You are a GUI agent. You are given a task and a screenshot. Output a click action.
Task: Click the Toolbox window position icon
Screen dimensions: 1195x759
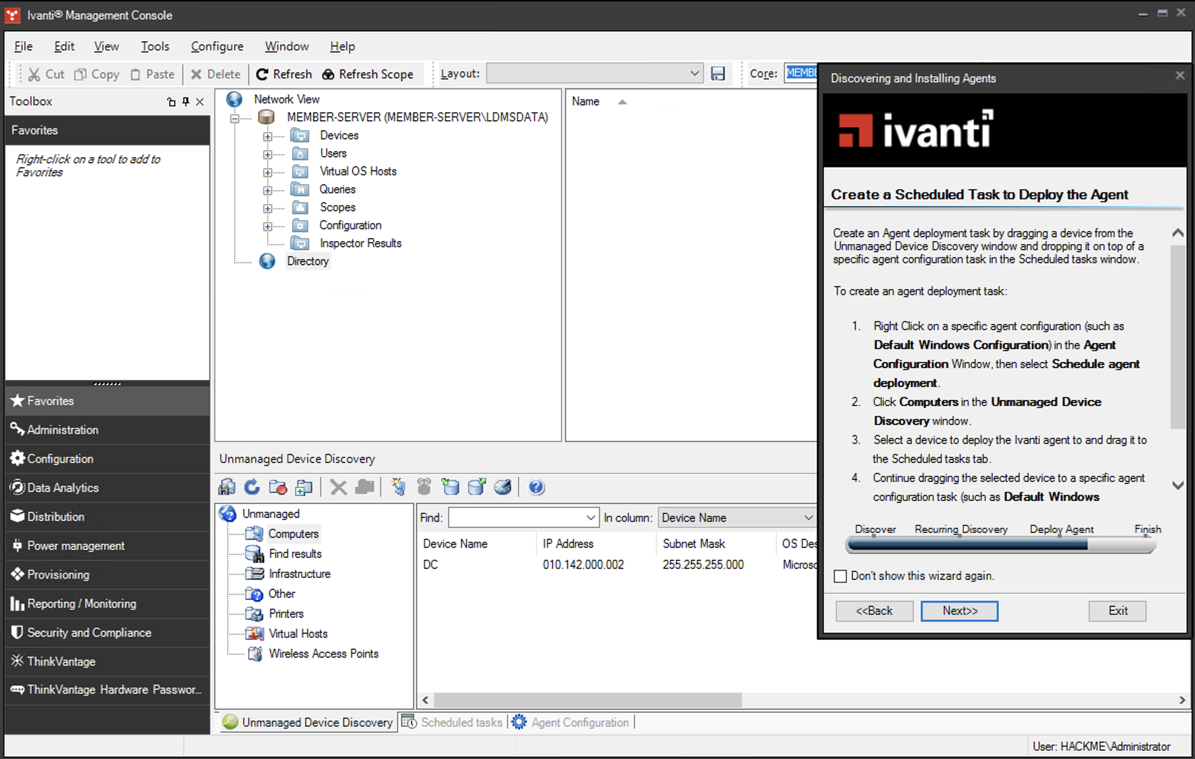click(171, 101)
